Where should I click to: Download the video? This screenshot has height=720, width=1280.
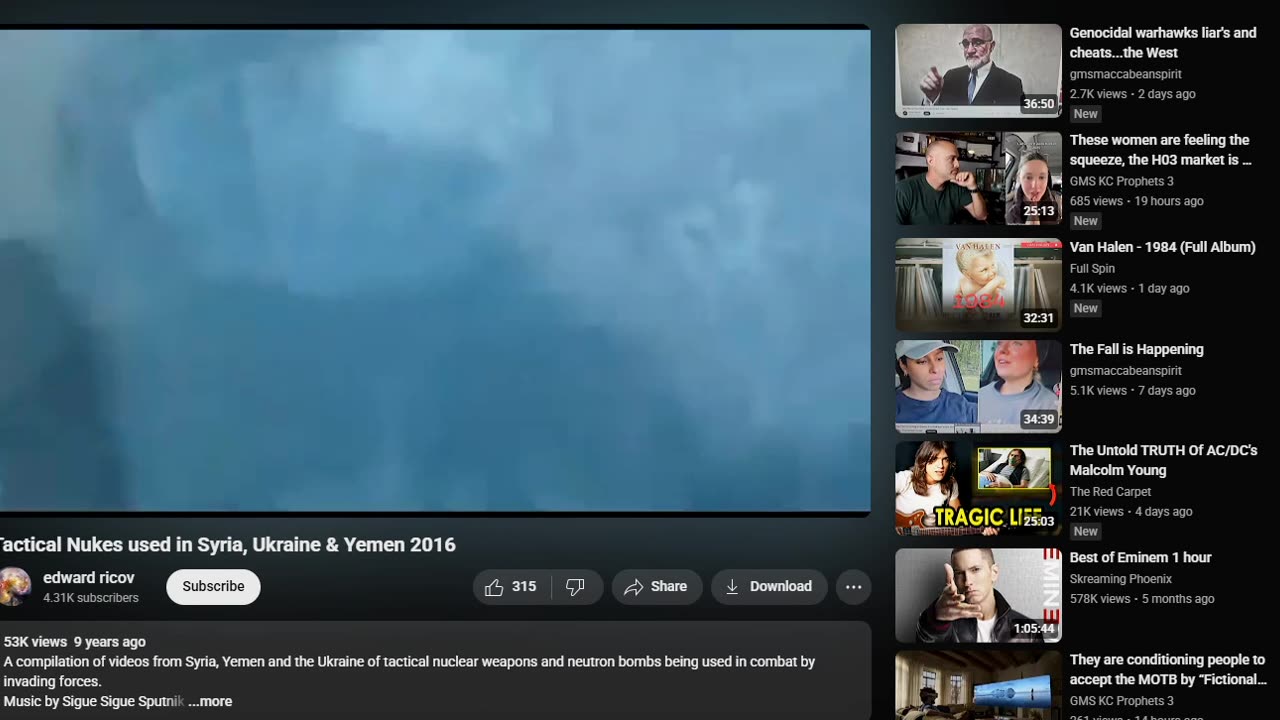(x=769, y=587)
